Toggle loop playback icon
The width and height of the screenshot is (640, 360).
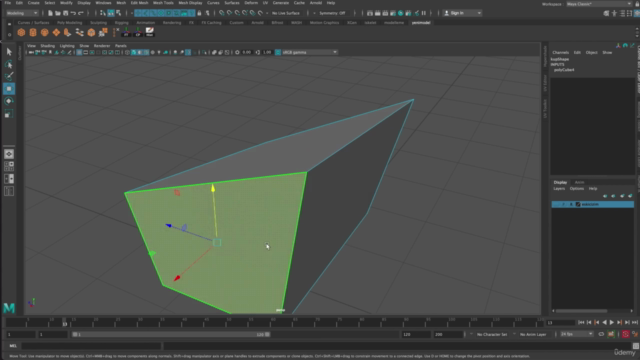[601, 334]
